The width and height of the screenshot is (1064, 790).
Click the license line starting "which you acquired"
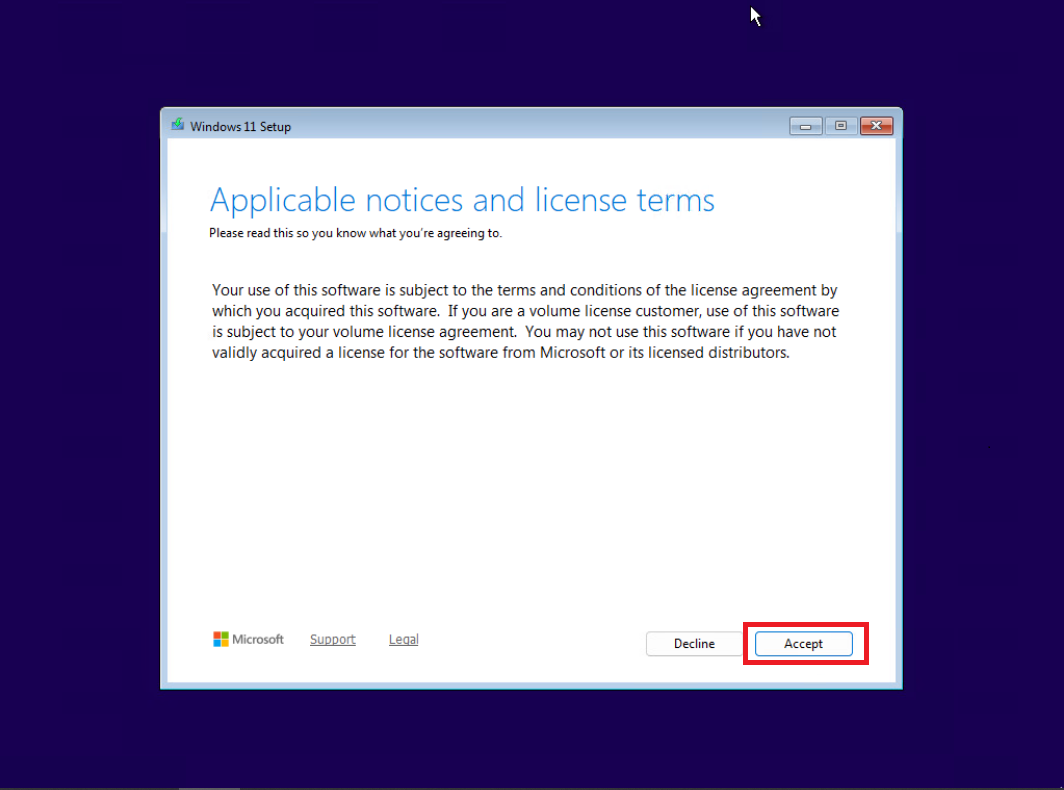coord(524,312)
